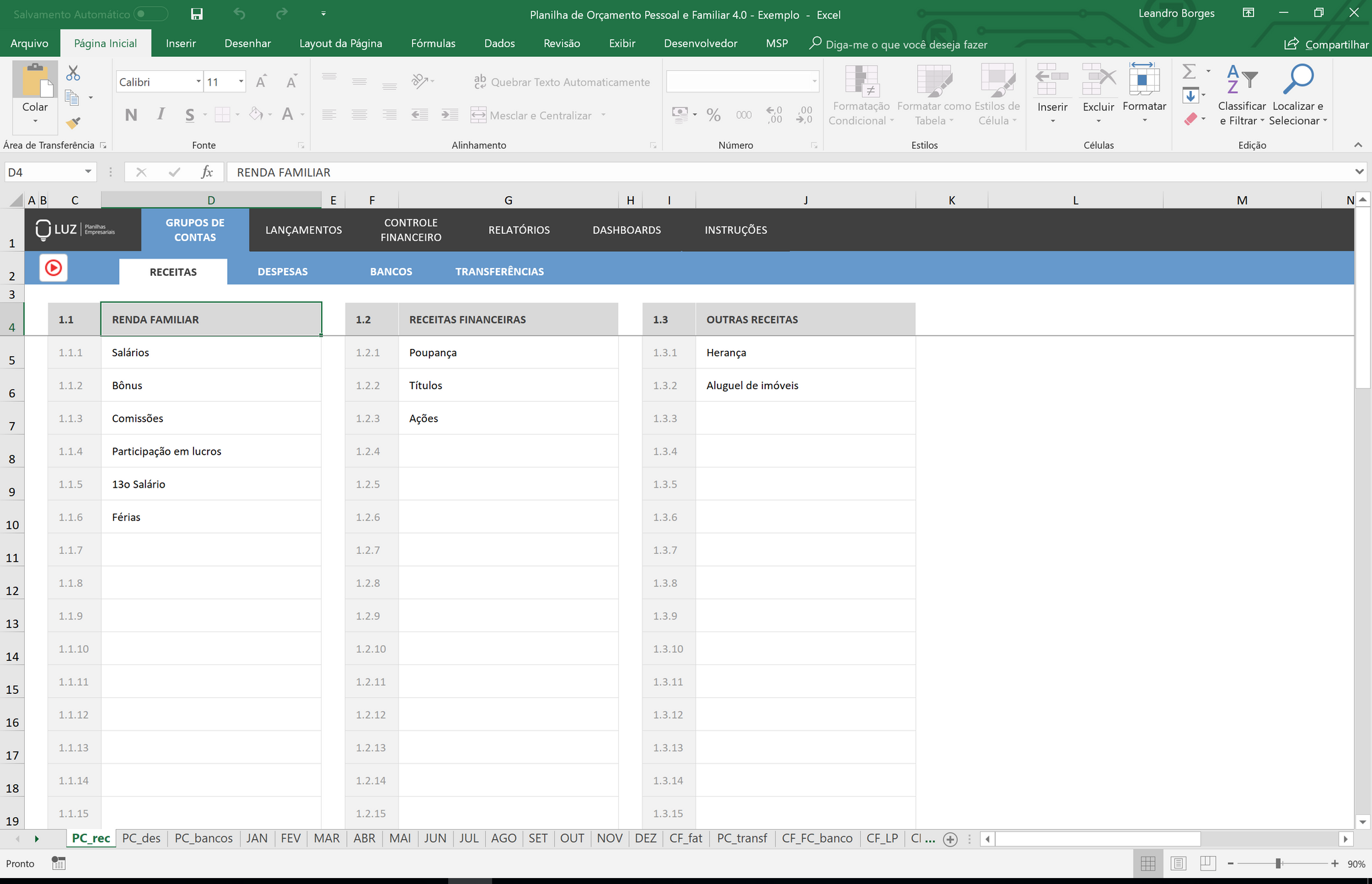Click the Save floppy disk icon
The width and height of the screenshot is (1372, 884).
(x=196, y=14)
